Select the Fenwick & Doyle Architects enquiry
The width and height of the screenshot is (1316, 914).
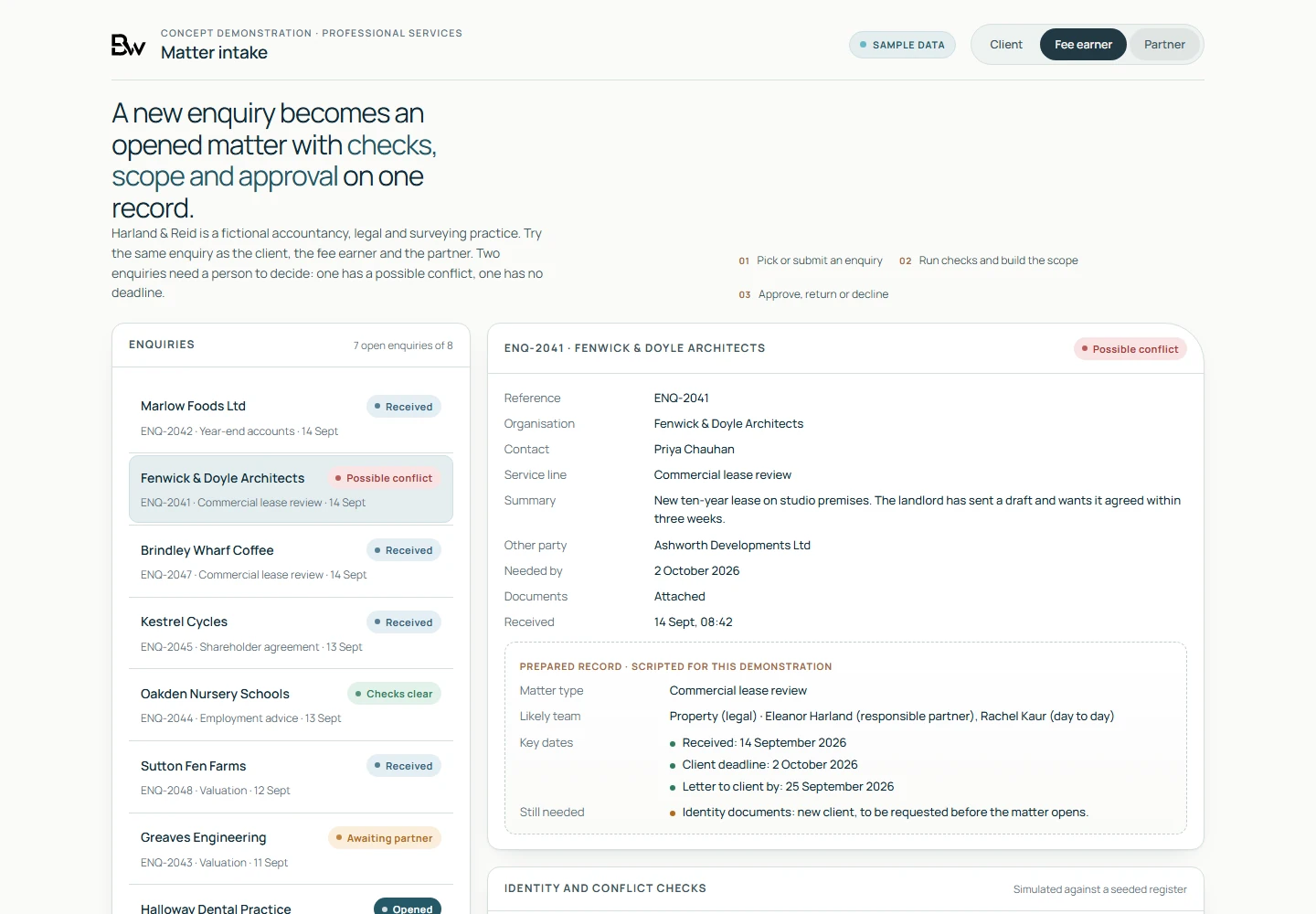tap(291, 489)
